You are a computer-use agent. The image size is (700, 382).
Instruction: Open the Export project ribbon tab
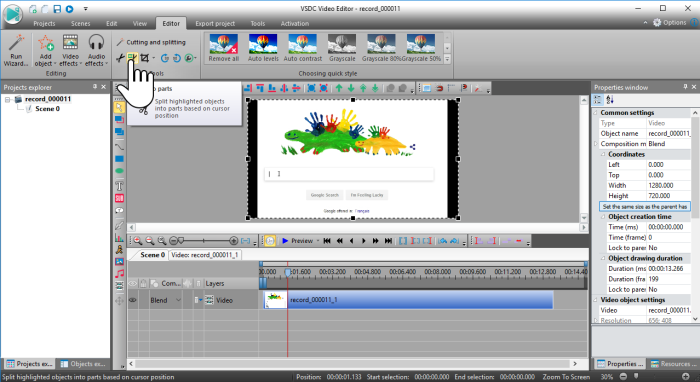215,24
